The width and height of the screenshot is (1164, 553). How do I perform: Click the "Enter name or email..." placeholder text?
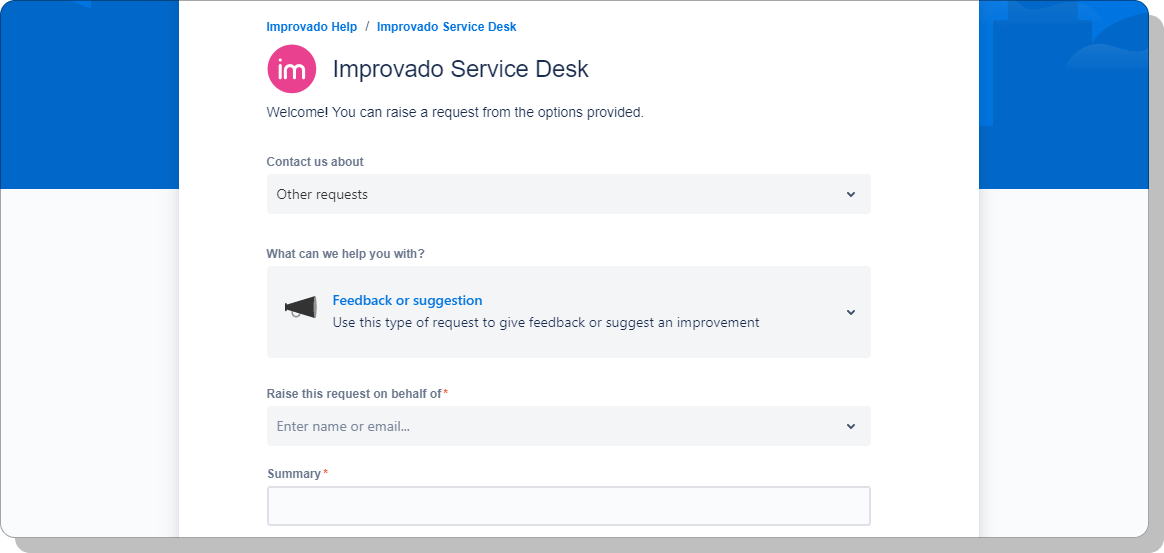pyautogui.click(x=343, y=426)
